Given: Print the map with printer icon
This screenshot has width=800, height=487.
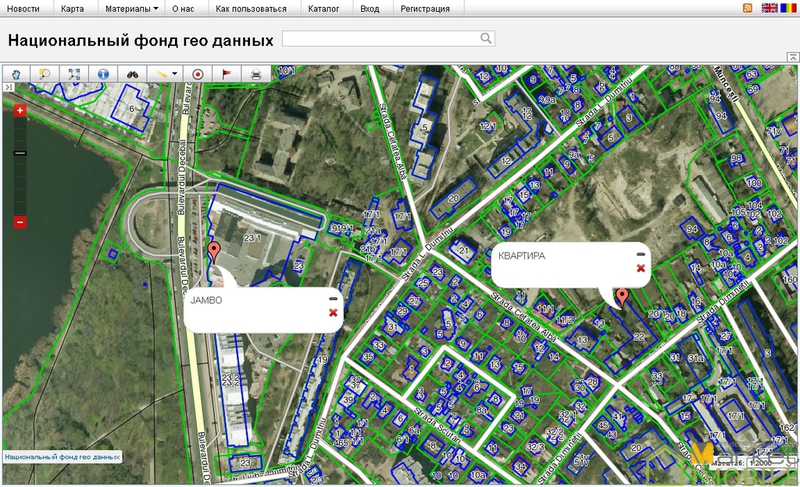Looking at the screenshot, I should (256, 74).
